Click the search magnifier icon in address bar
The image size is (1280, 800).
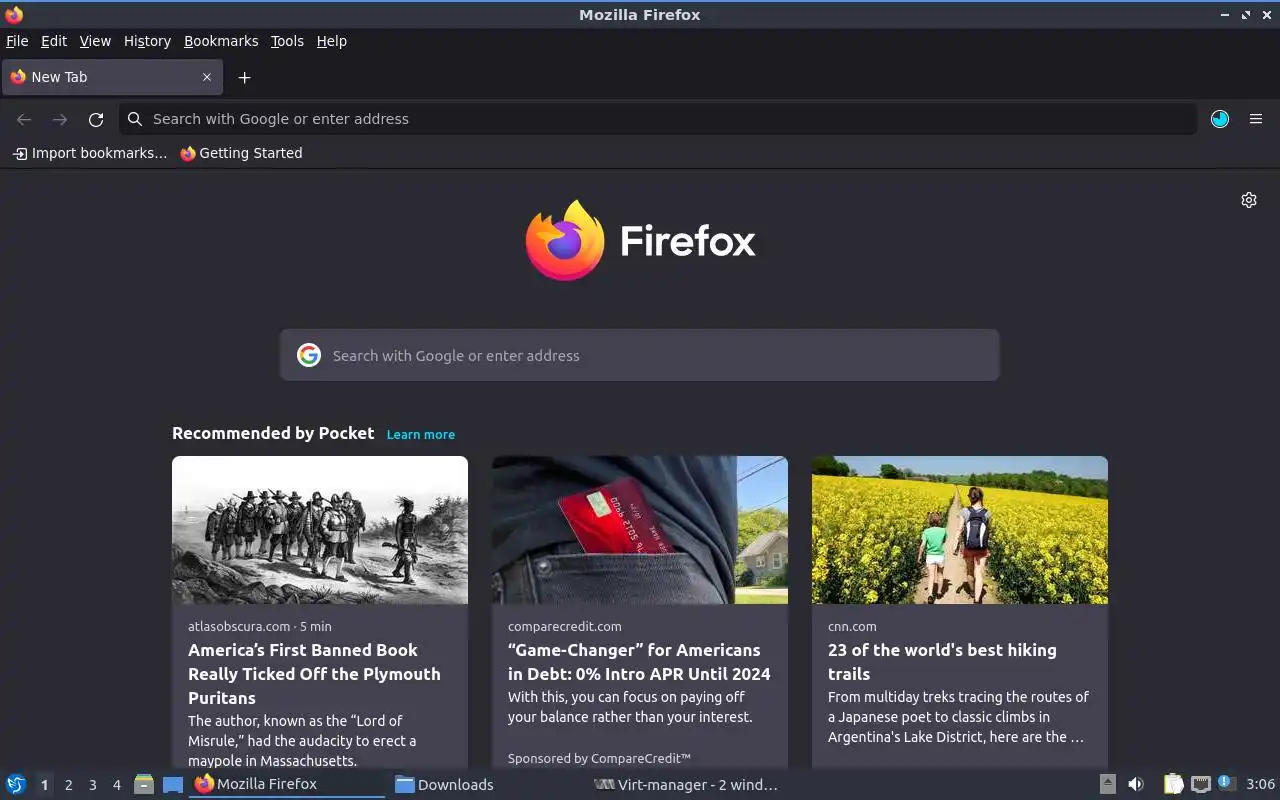click(x=135, y=119)
